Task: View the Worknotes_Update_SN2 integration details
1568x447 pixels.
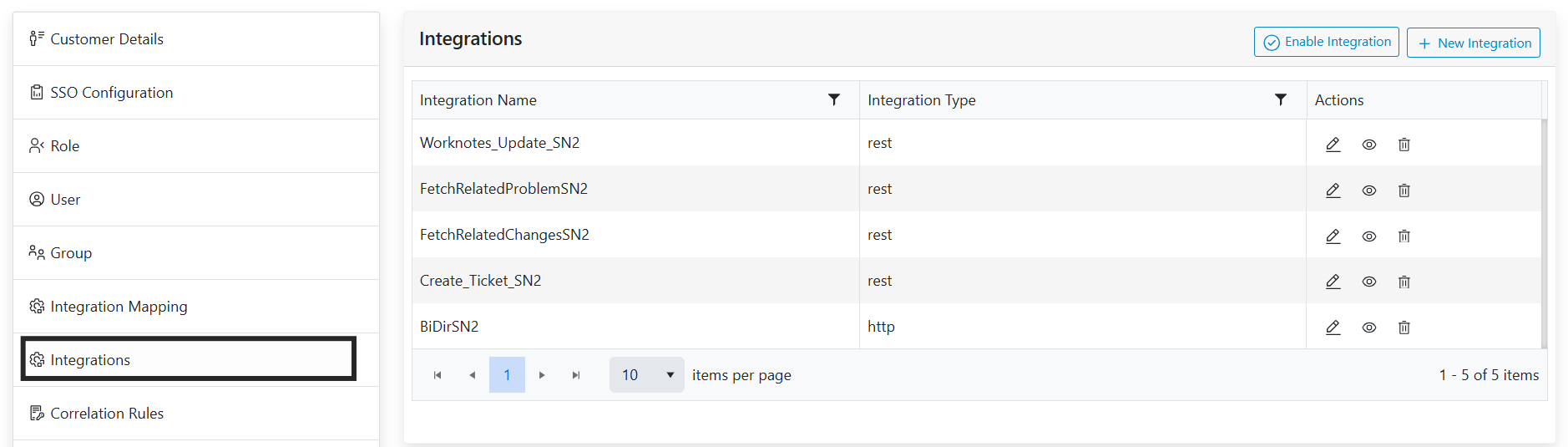Action: (x=1368, y=145)
